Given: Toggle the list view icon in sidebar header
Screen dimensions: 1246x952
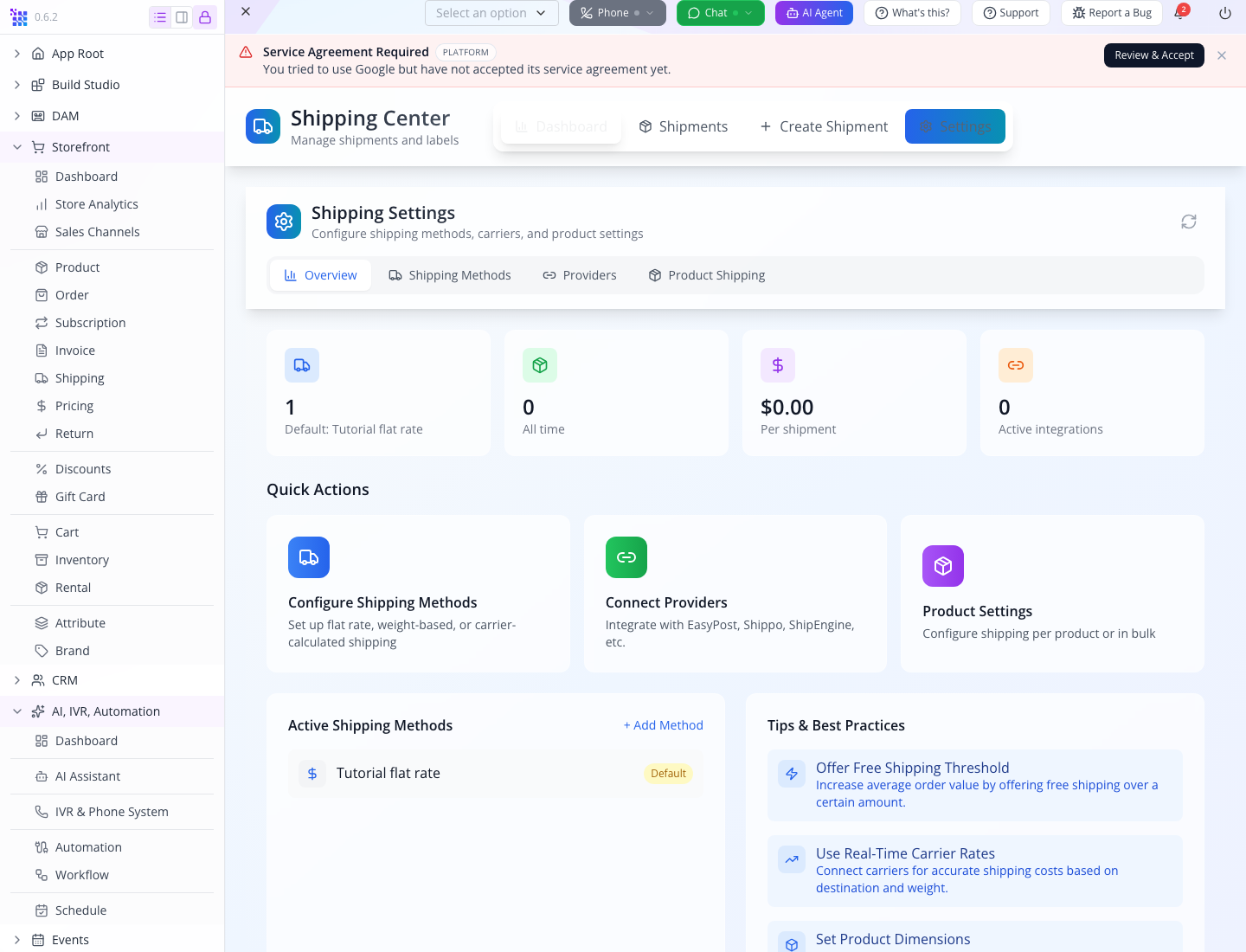Looking at the screenshot, I should pos(160,17).
